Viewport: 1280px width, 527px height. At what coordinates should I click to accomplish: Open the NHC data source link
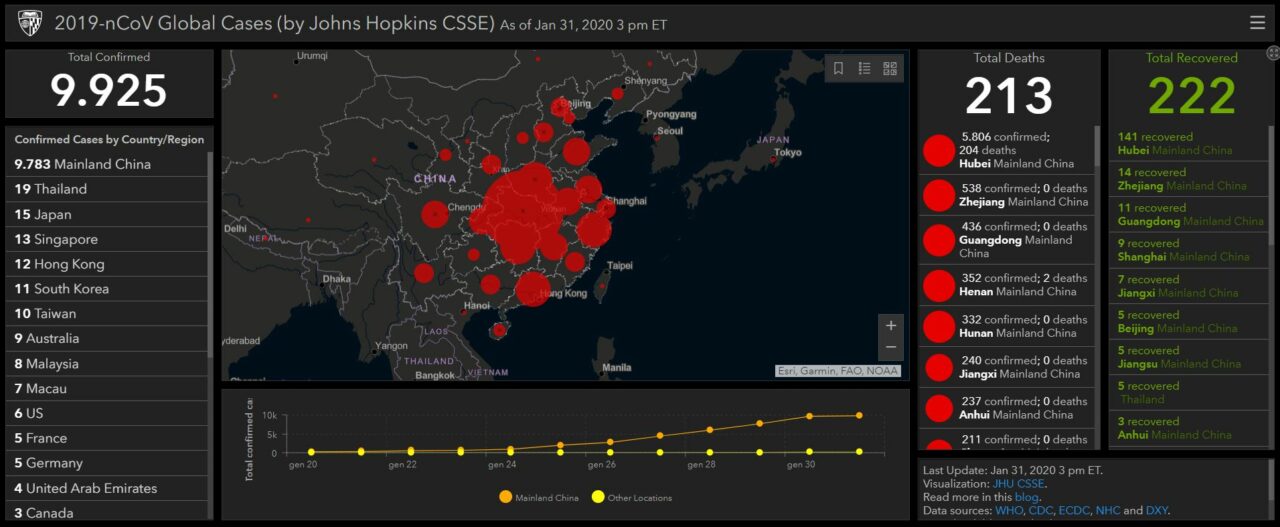point(1107,510)
